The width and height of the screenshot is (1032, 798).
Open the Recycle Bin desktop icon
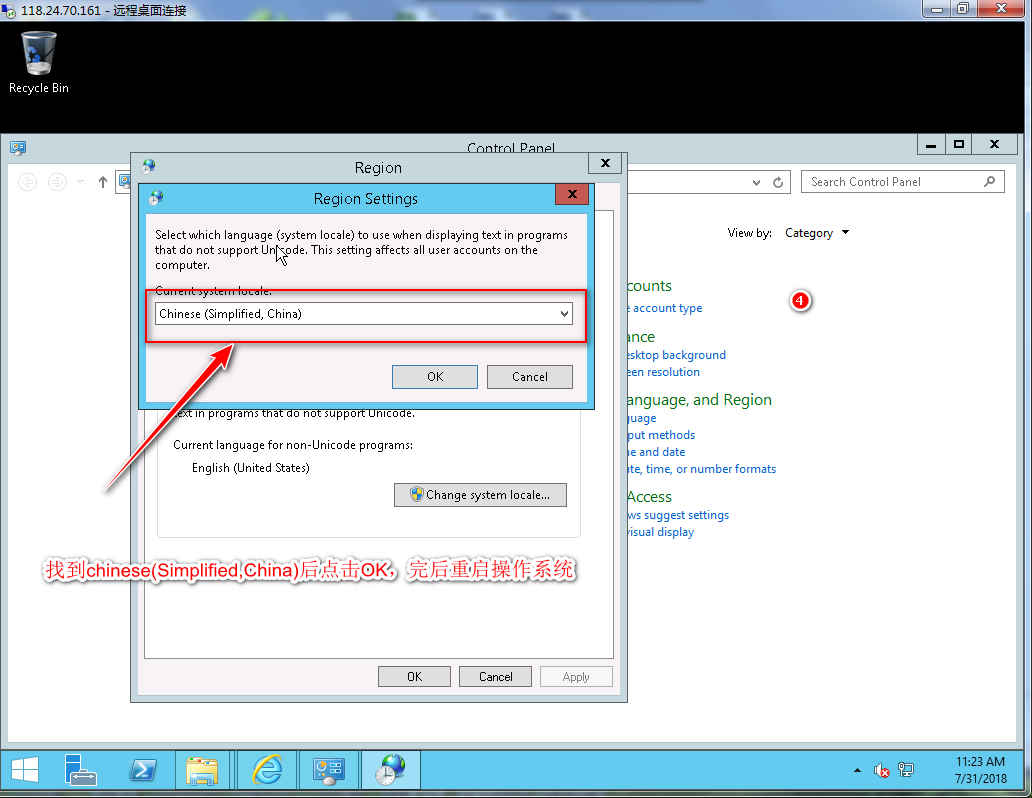[x=39, y=60]
